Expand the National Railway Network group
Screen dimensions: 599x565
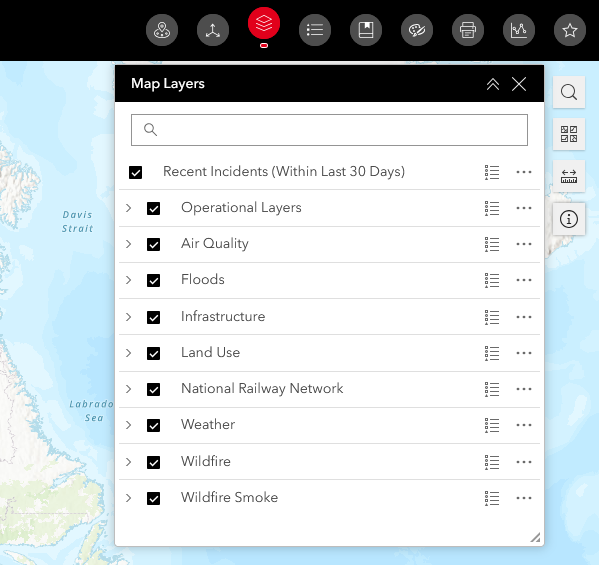pos(128,389)
